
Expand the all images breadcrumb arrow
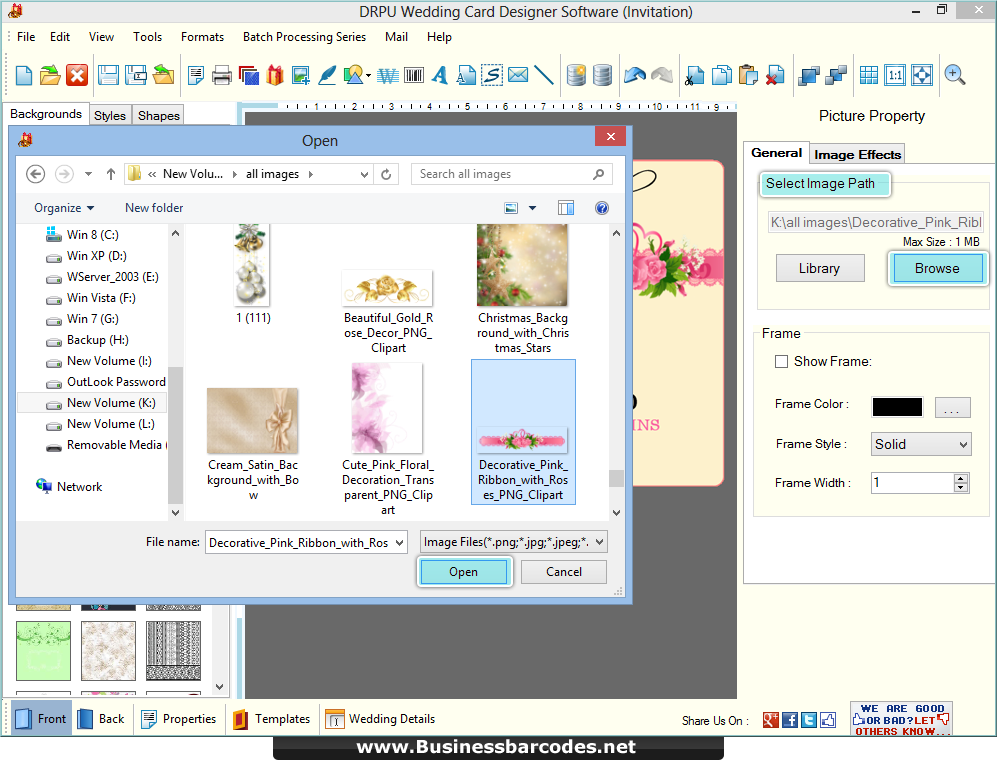click(311, 174)
